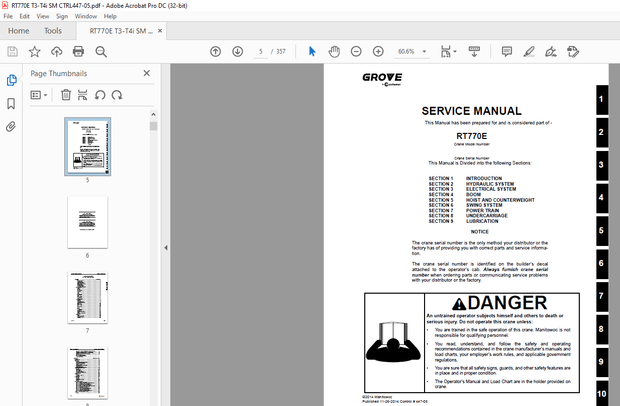The height and width of the screenshot is (406, 620).
Task: Click the page number field
Action: (x=261, y=51)
